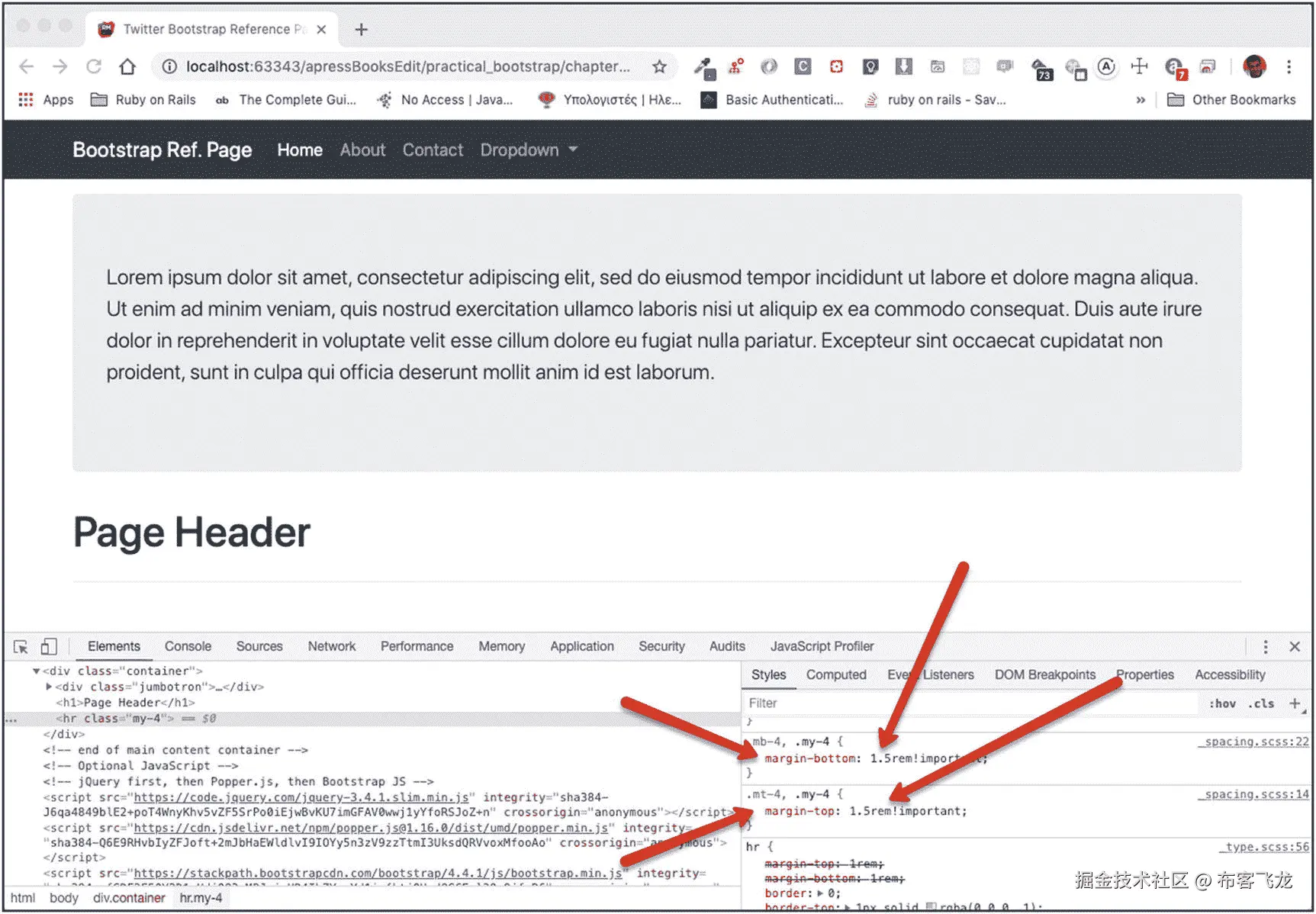Toggle the device toolbar icon in DevTools

coord(49,647)
